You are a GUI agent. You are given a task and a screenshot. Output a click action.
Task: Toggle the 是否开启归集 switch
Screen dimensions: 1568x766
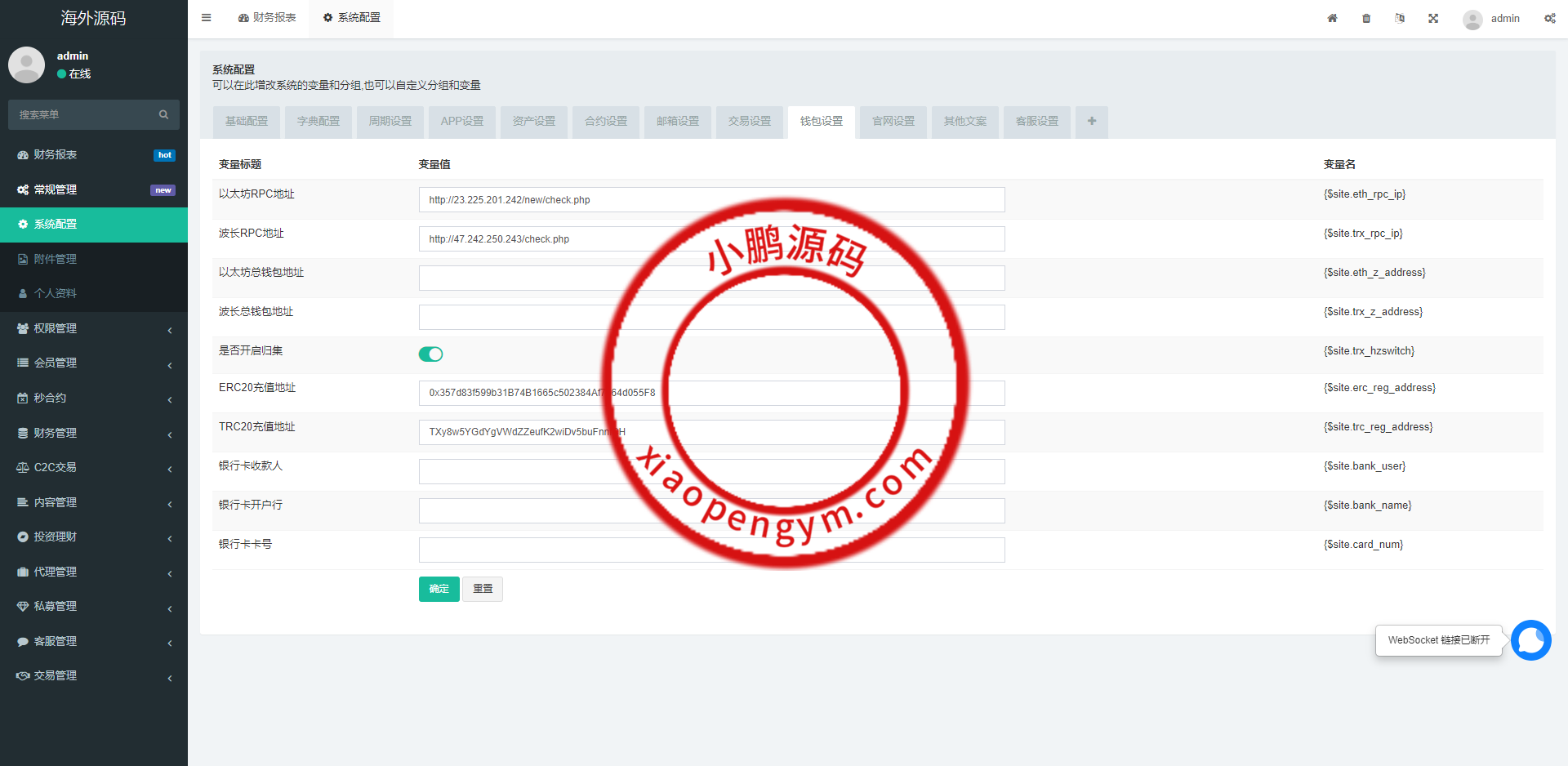[x=430, y=354]
